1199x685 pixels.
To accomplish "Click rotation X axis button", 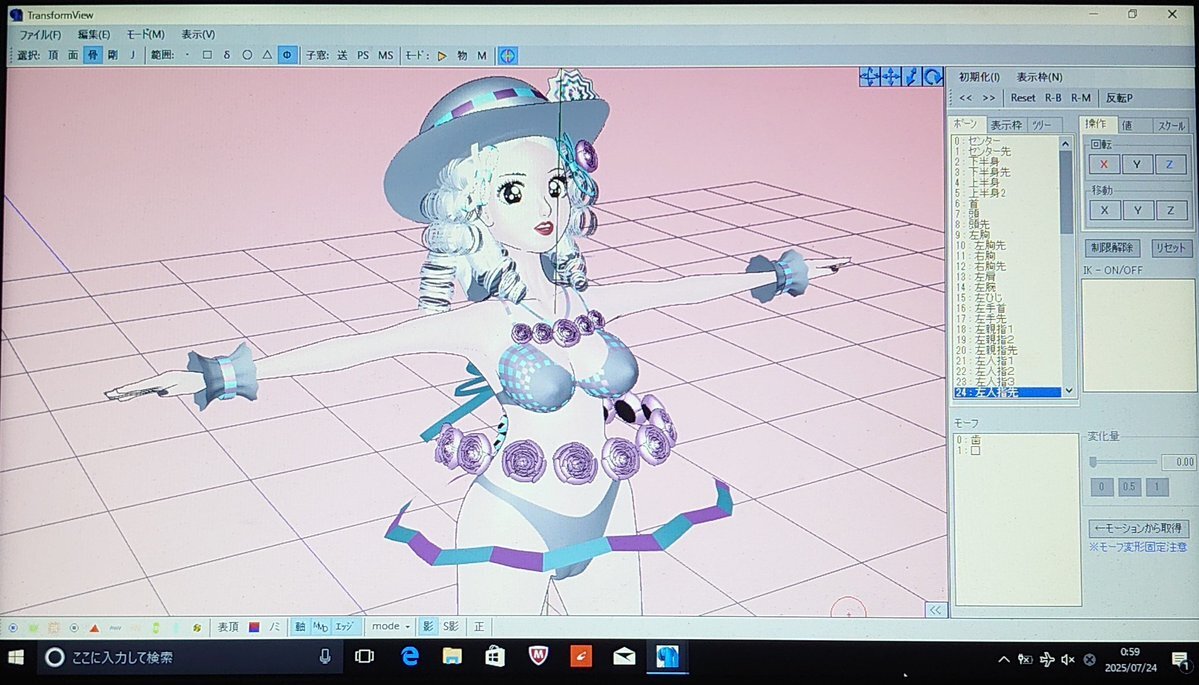I will point(1104,164).
